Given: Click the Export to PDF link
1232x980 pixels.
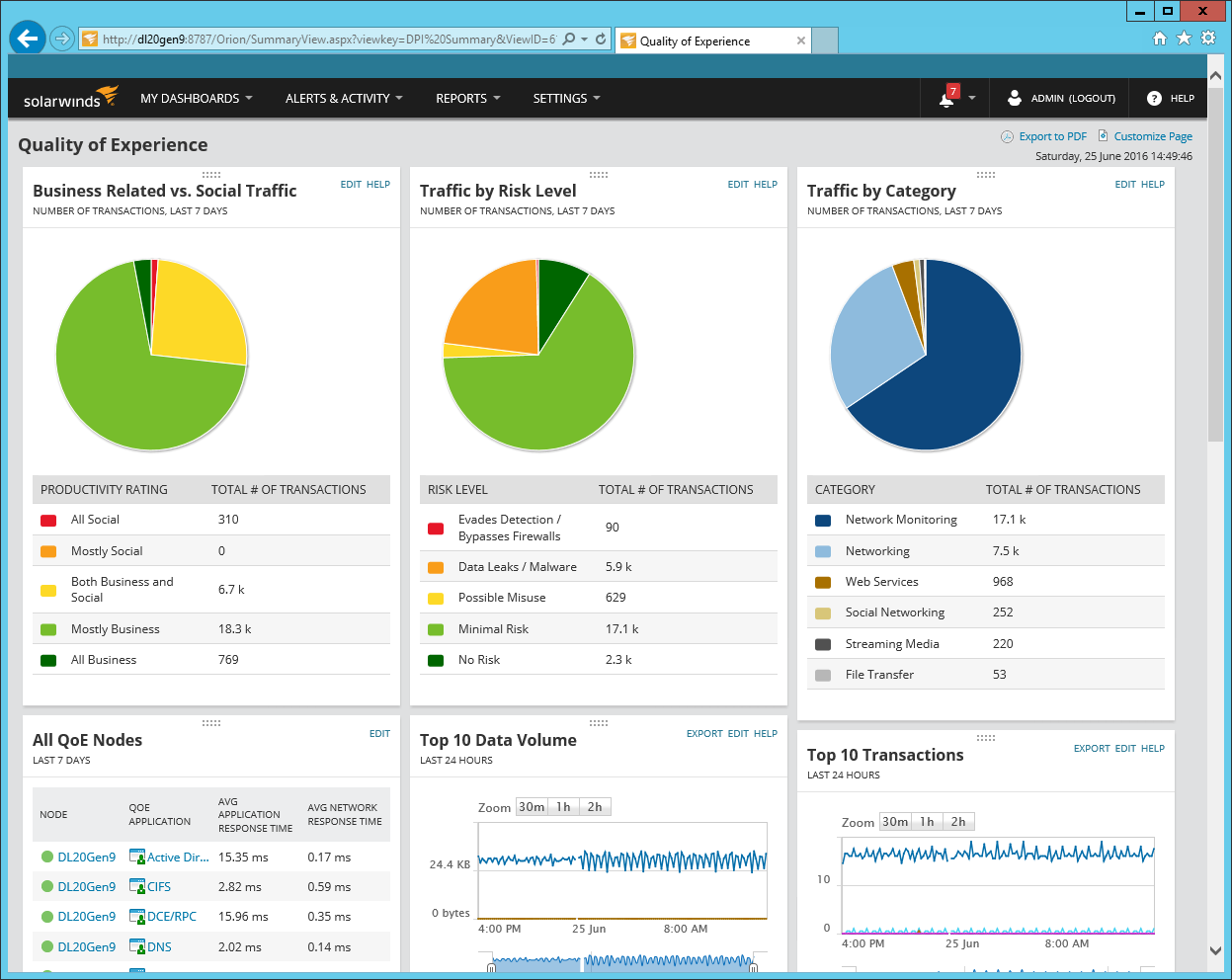Looking at the screenshot, I should pyautogui.click(x=1052, y=136).
